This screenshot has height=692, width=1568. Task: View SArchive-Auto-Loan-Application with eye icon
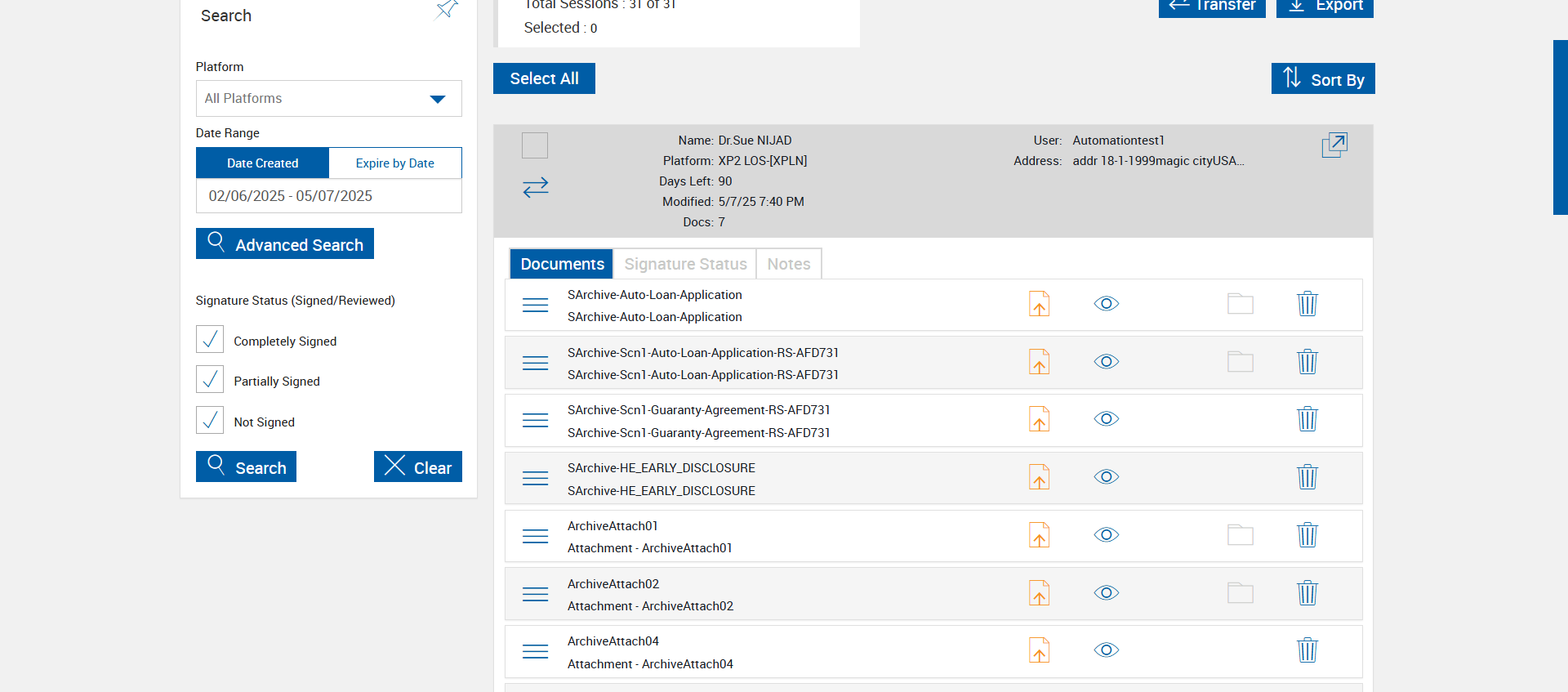(1107, 304)
